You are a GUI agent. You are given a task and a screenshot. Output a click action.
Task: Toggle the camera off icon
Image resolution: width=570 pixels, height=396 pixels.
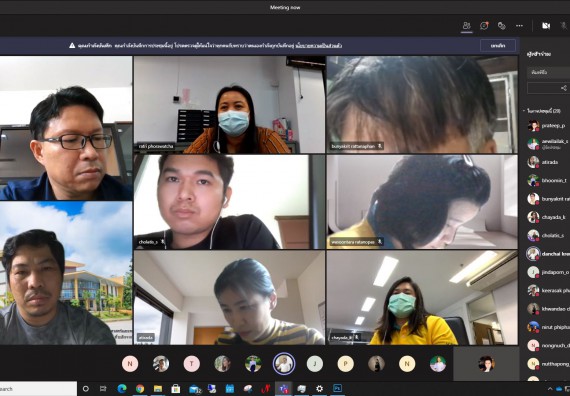546,26
